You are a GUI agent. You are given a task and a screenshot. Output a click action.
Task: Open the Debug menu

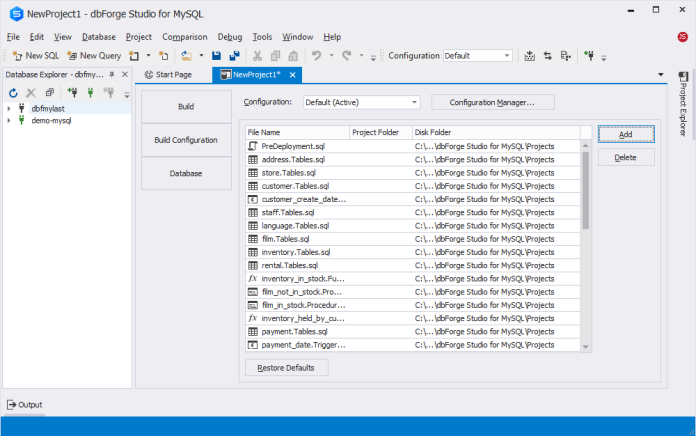(230, 37)
